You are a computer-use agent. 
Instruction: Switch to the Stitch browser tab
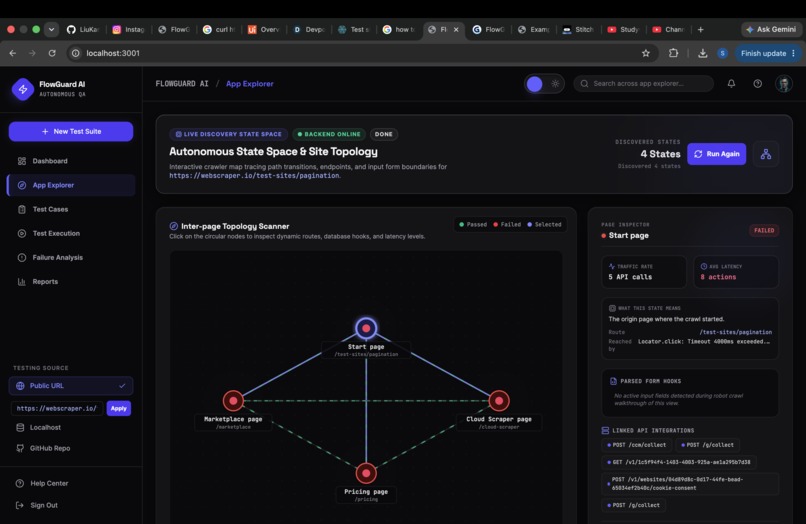(579, 29)
